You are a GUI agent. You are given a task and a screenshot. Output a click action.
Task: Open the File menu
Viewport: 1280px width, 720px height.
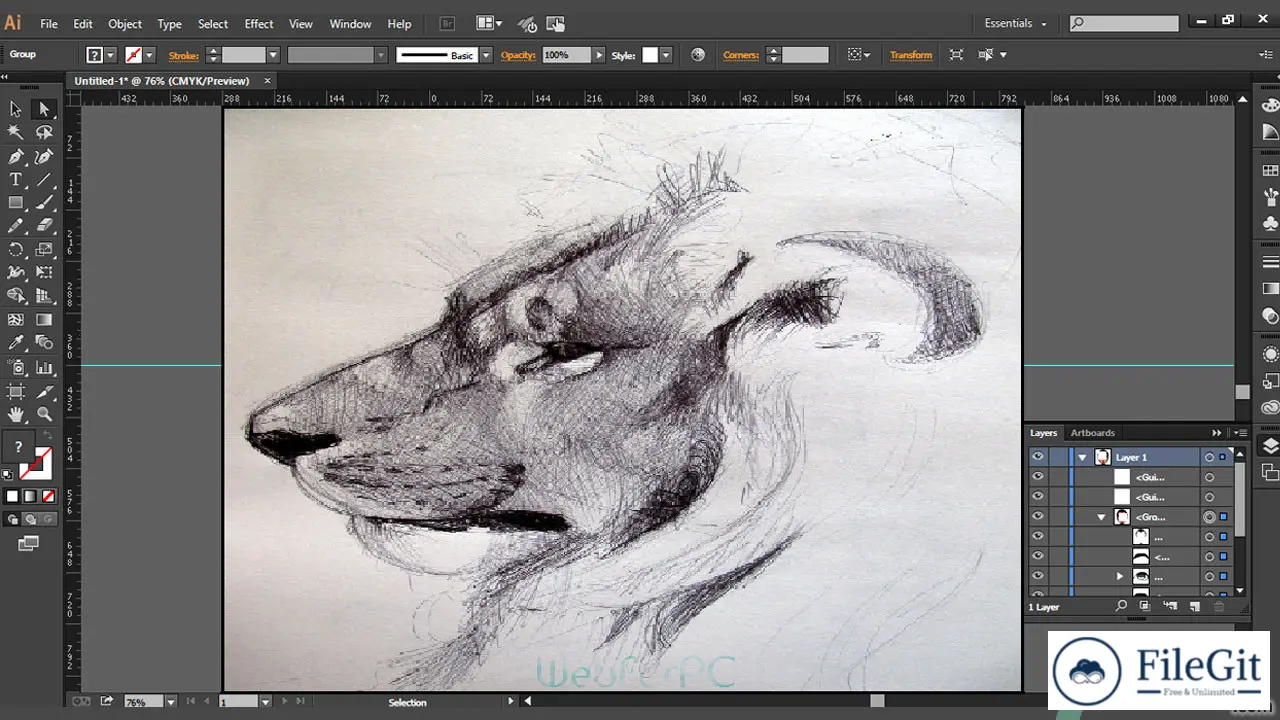pos(48,23)
